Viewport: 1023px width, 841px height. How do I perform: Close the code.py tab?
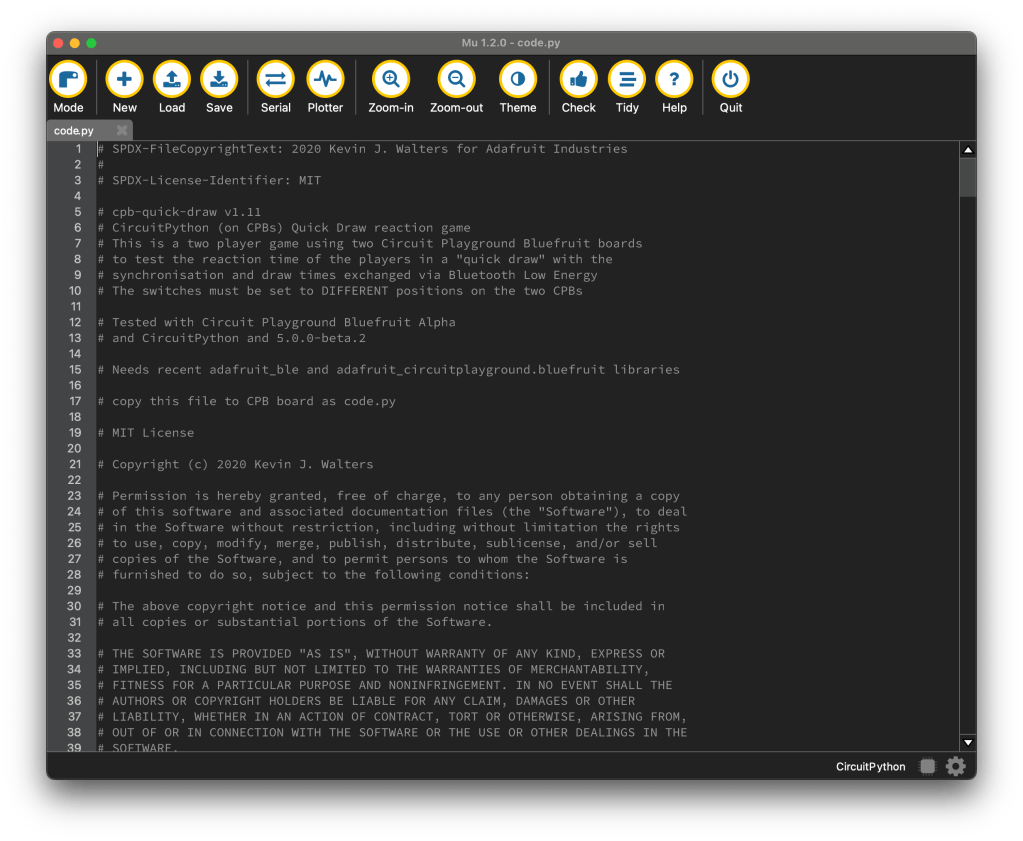122,131
